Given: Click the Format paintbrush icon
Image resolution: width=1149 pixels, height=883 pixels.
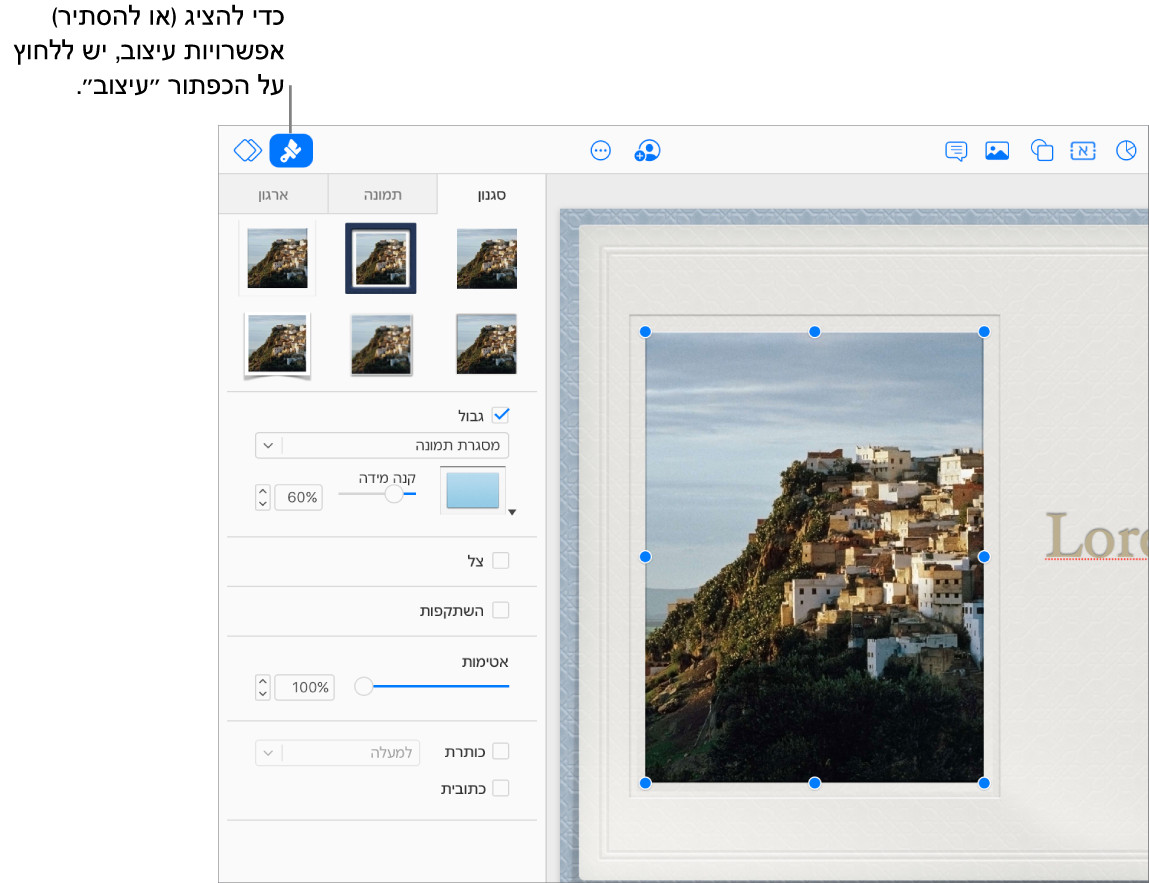Looking at the screenshot, I should coord(291,151).
